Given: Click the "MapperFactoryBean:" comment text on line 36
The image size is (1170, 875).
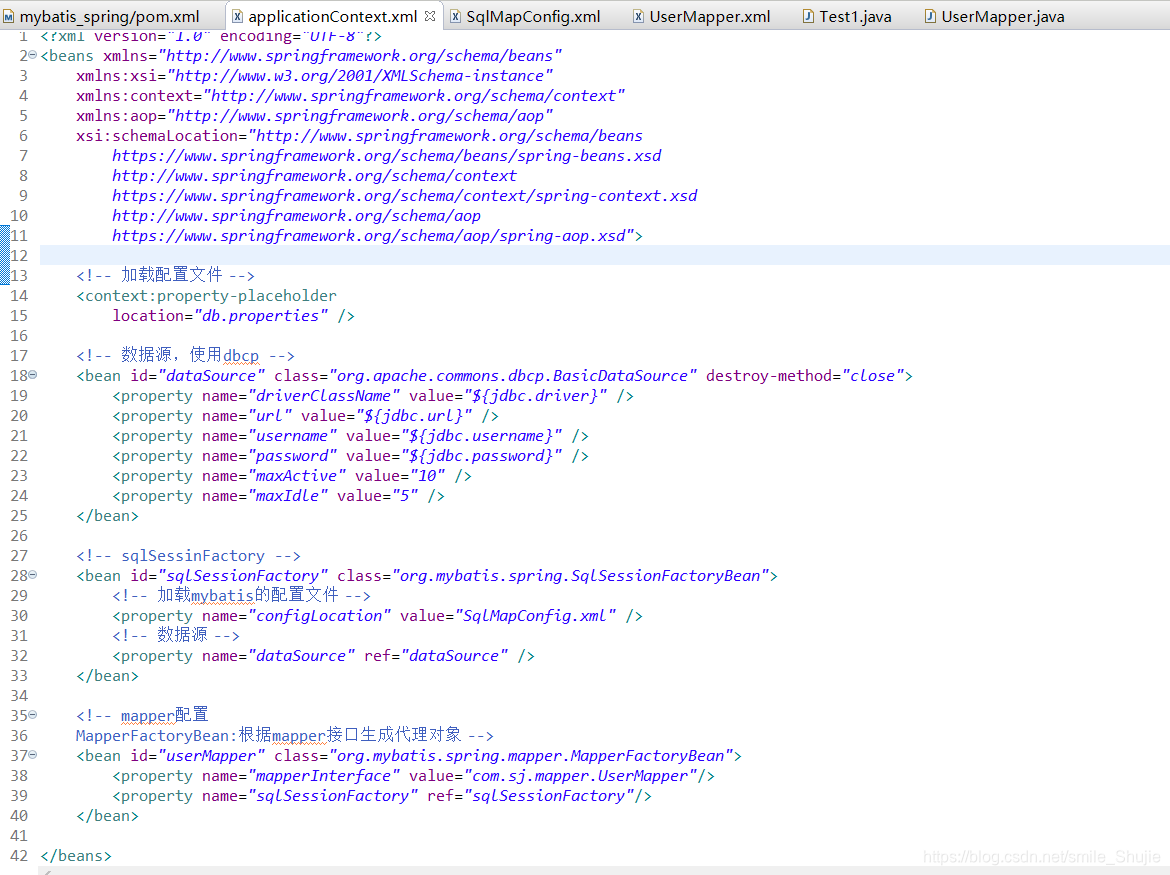Looking at the screenshot, I should (157, 736).
